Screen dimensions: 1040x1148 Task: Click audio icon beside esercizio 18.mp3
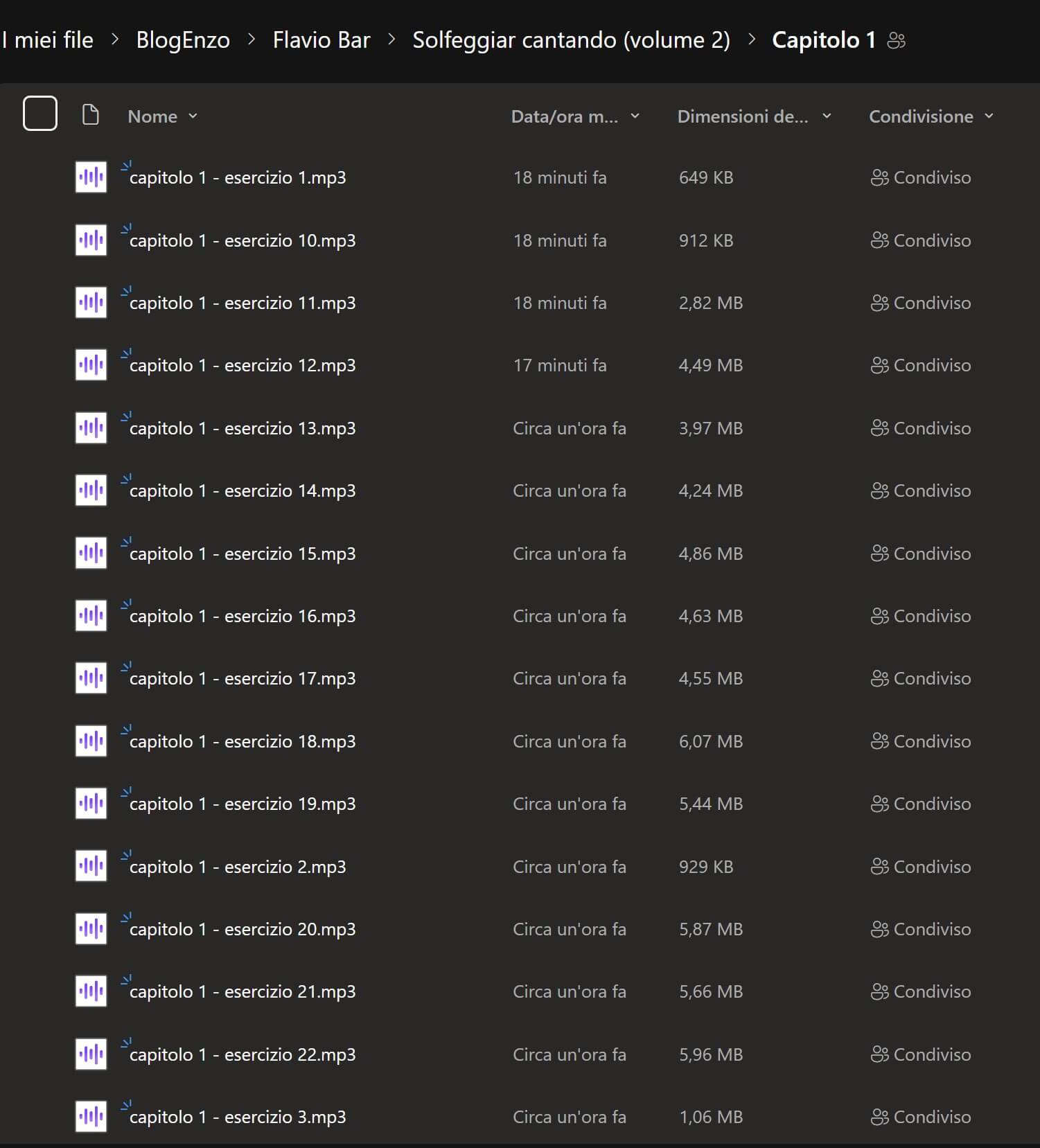[x=91, y=741]
